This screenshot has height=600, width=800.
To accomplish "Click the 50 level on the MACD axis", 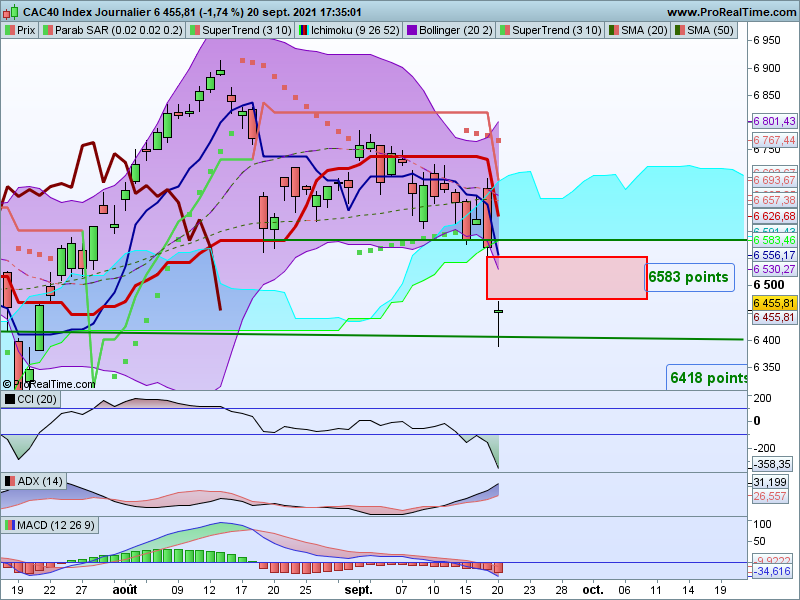I will tap(759, 541).
